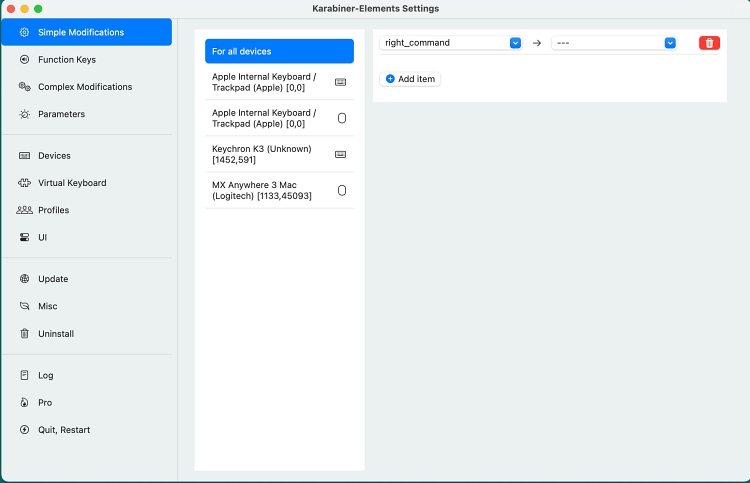Screen dimensions: 750x483
Task: Click the Profiles people icon
Action: pyautogui.click(x=24, y=210)
